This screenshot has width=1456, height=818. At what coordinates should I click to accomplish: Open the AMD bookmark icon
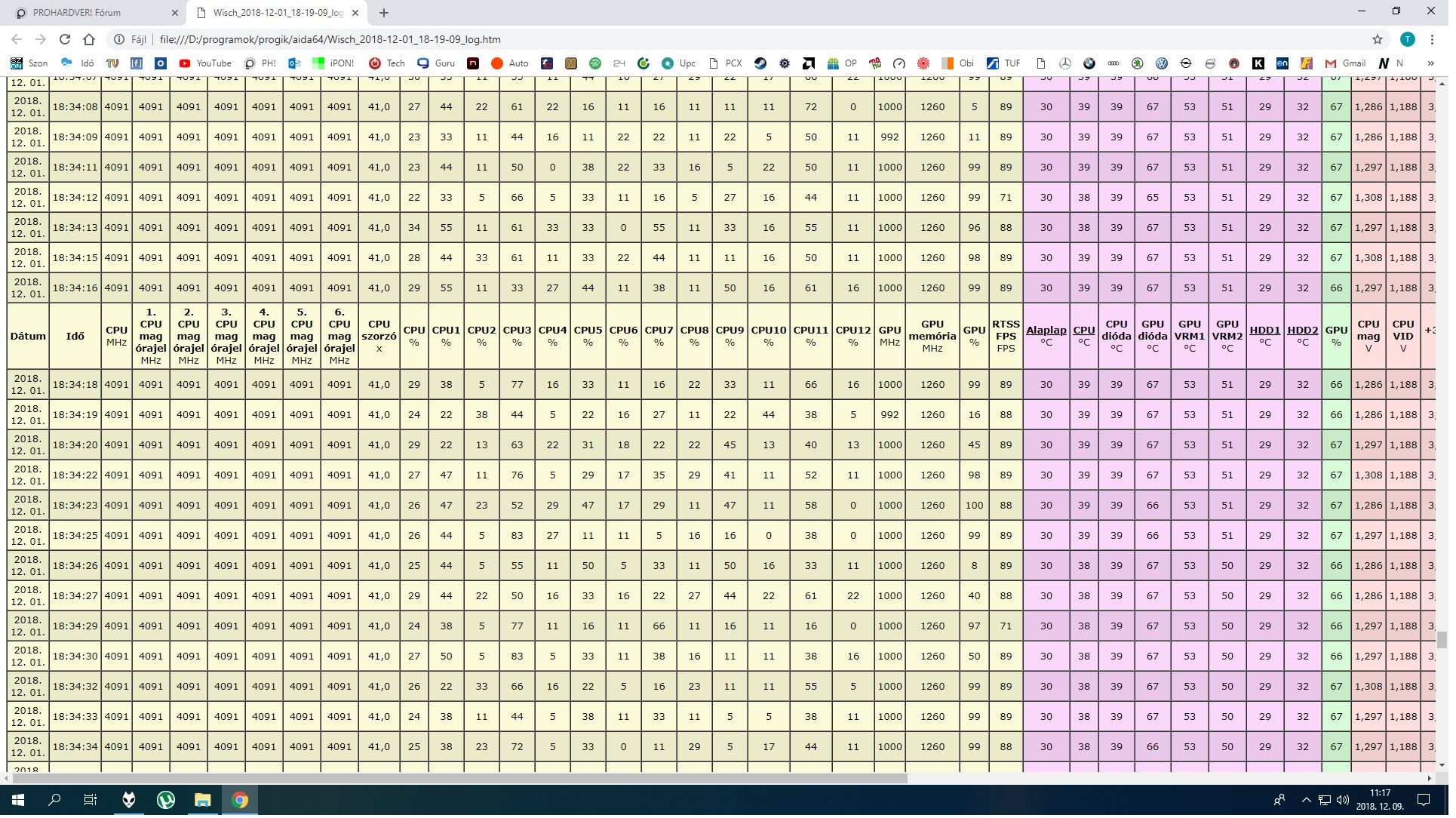click(x=809, y=63)
